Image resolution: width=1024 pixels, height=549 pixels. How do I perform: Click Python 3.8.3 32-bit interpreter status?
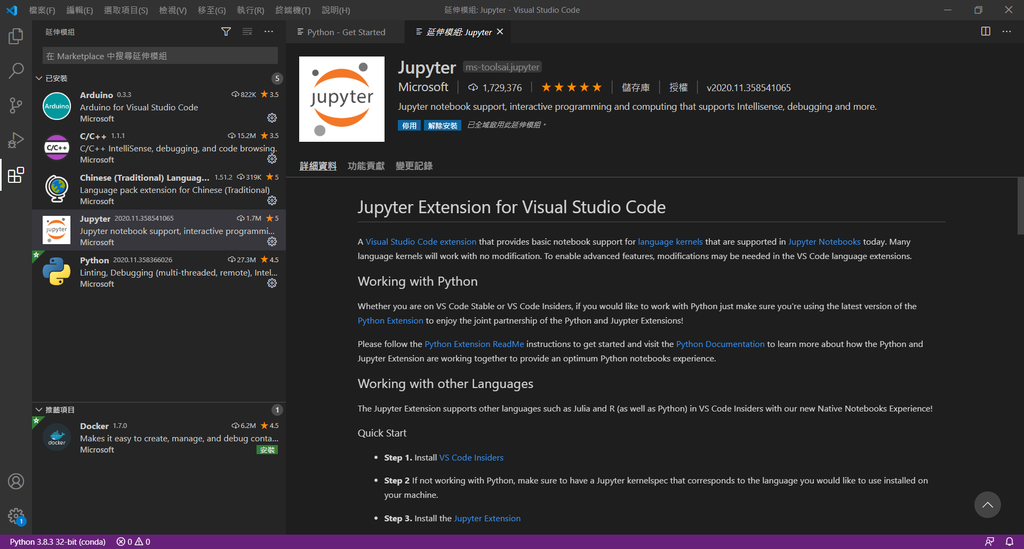click(57, 542)
